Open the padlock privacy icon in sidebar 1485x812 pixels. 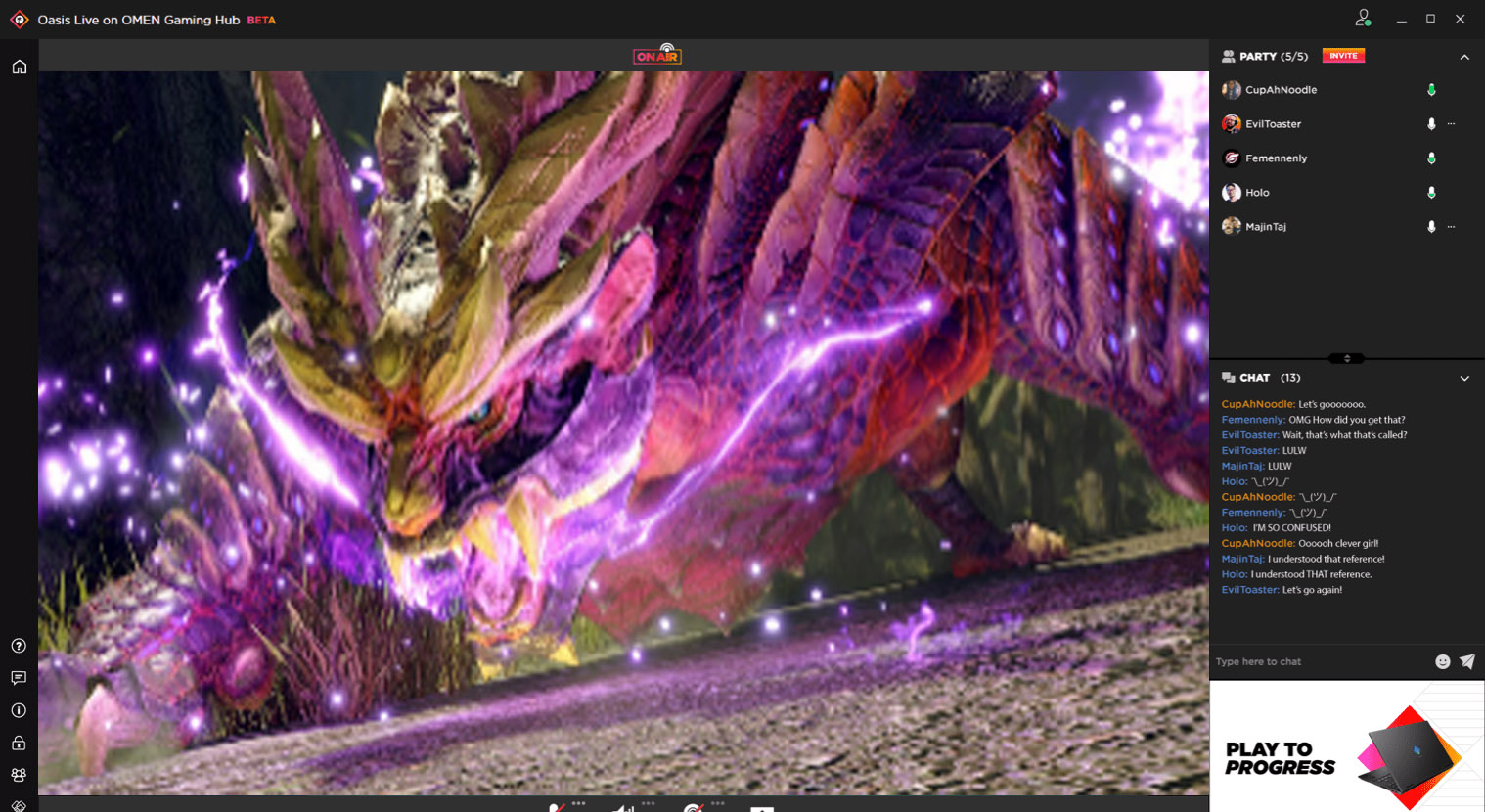point(19,743)
